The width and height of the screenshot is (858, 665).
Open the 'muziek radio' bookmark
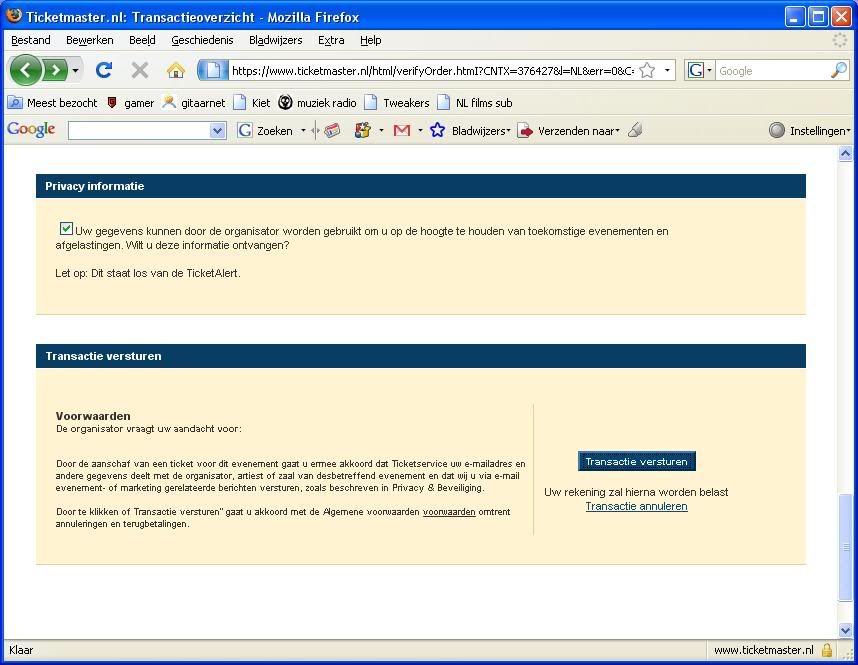317,103
